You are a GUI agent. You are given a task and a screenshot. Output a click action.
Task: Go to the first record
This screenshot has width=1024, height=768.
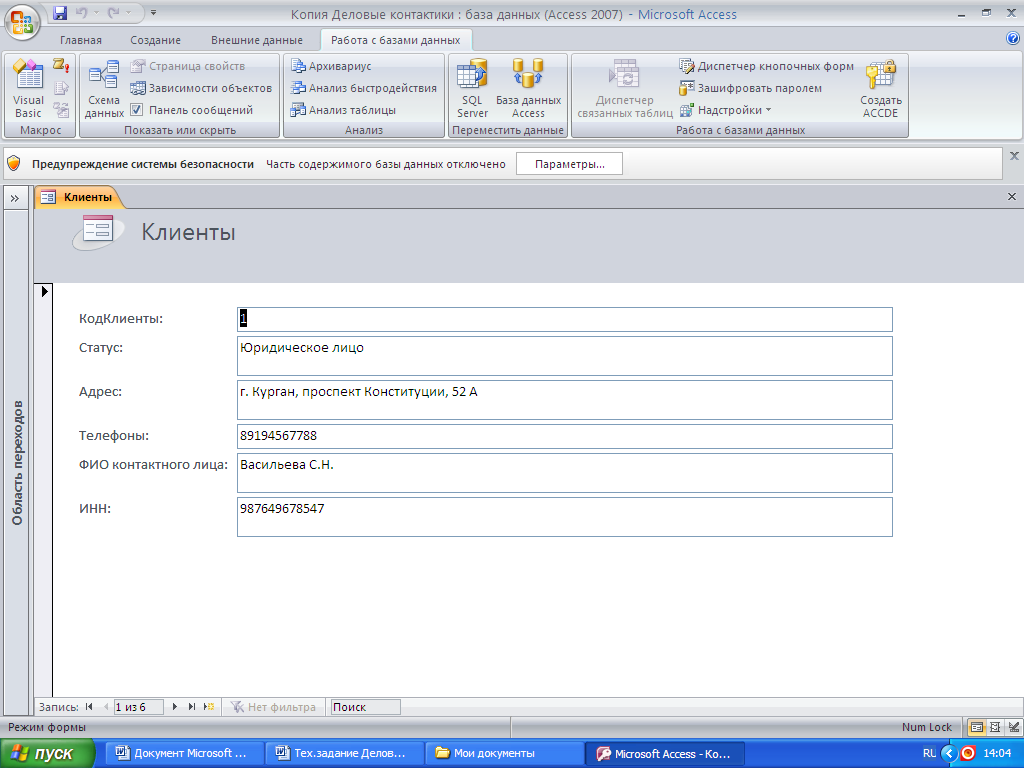pyautogui.click(x=89, y=707)
